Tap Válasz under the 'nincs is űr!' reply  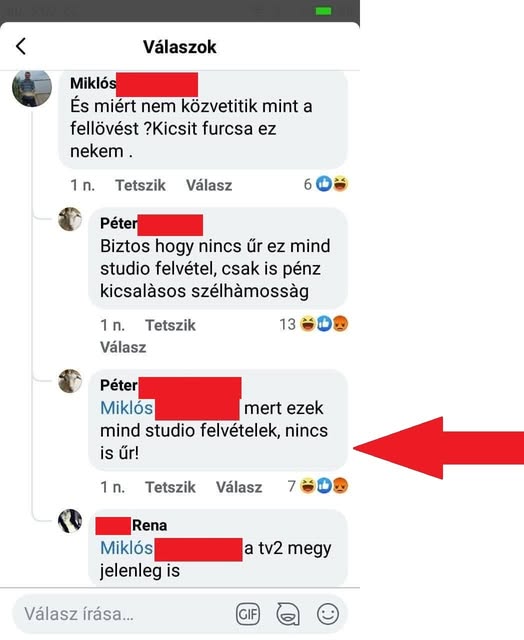pos(239,487)
